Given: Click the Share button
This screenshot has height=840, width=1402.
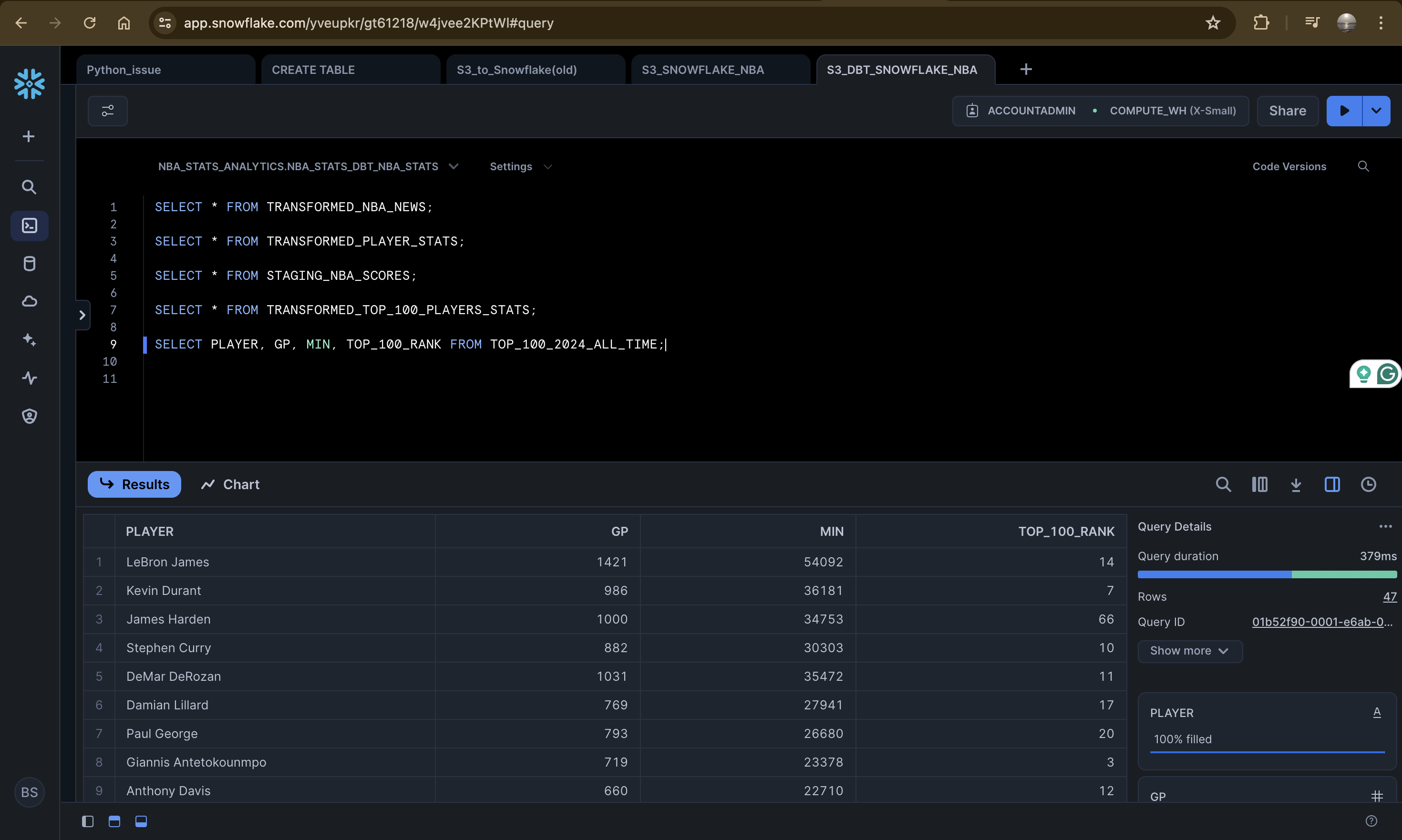Looking at the screenshot, I should (1287, 111).
